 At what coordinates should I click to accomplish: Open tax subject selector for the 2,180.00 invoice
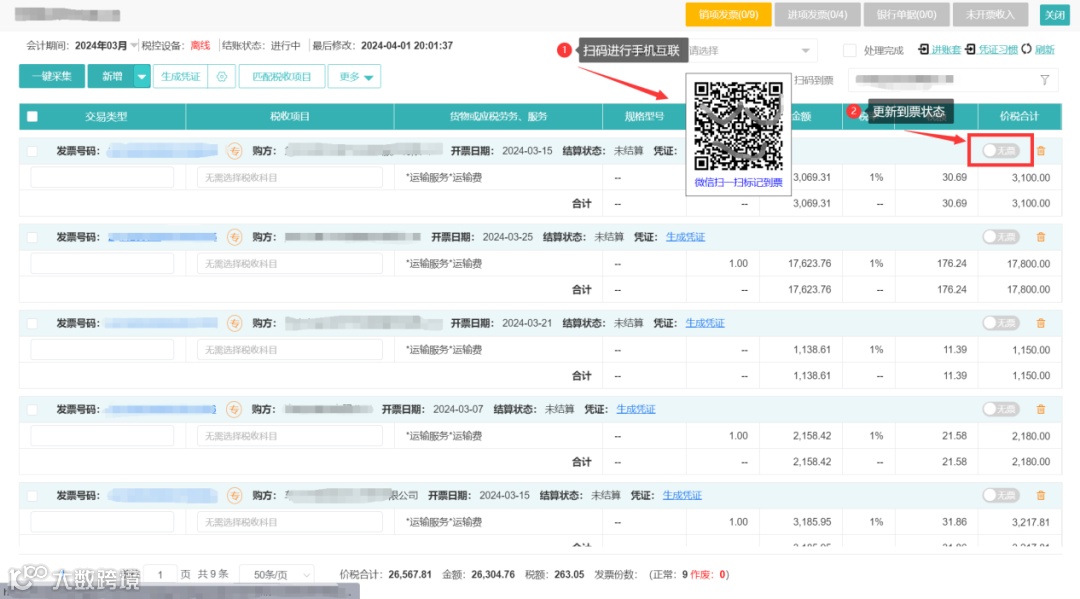coord(289,436)
